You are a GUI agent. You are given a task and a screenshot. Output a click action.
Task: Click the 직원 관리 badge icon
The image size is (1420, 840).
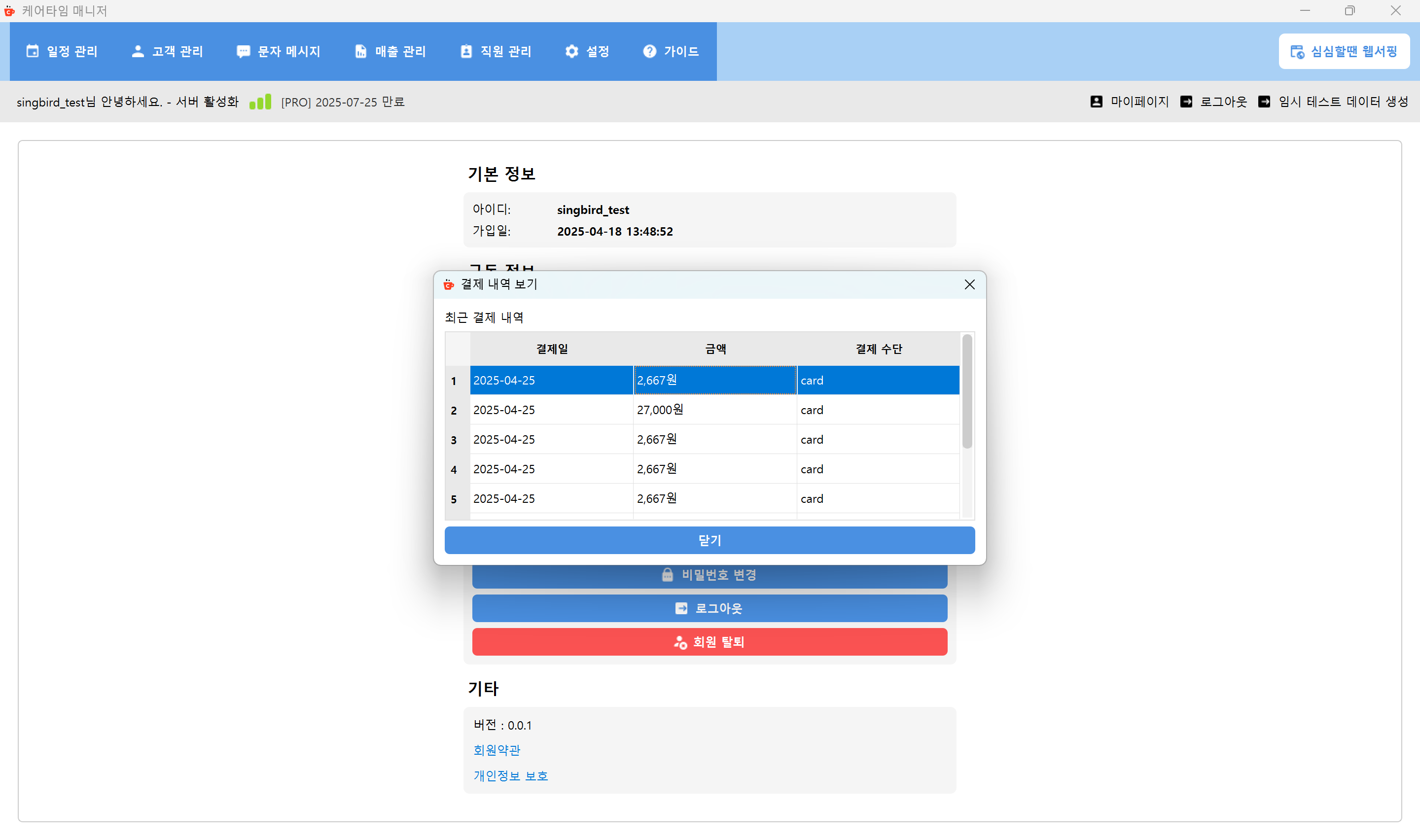[x=465, y=51]
